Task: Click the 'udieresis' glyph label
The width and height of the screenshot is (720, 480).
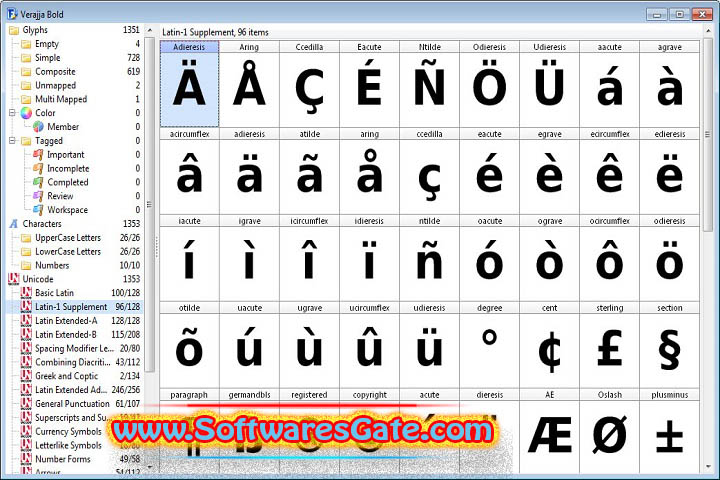Action: click(x=429, y=308)
